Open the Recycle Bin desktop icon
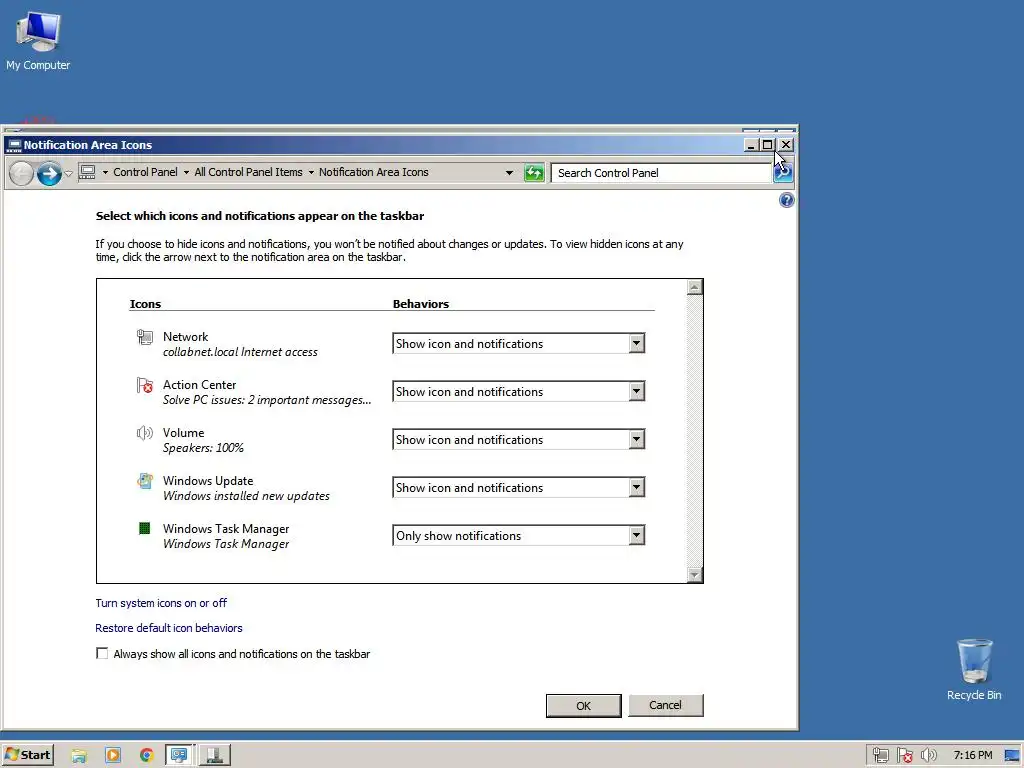Image resolution: width=1024 pixels, height=768 pixels. (x=974, y=670)
